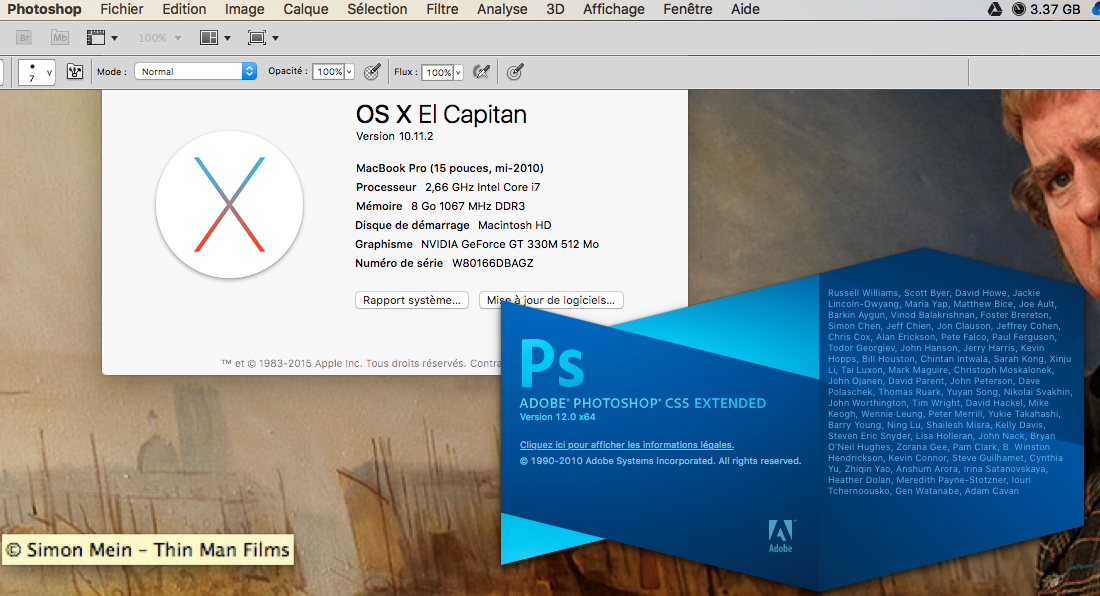Click the OS X El Capitan X logo
Screen dimensions: 1100x596
[x=229, y=205]
